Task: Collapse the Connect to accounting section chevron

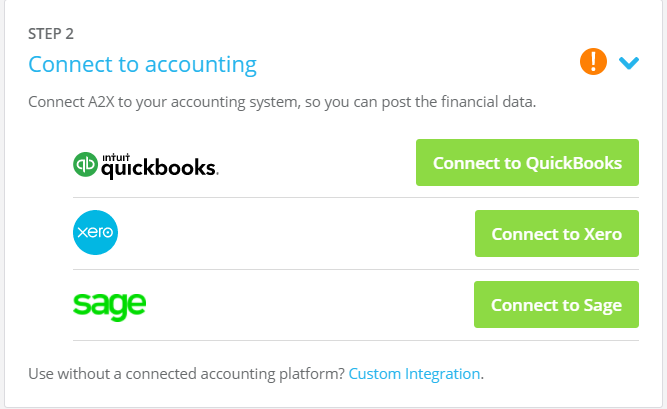Action: click(629, 64)
